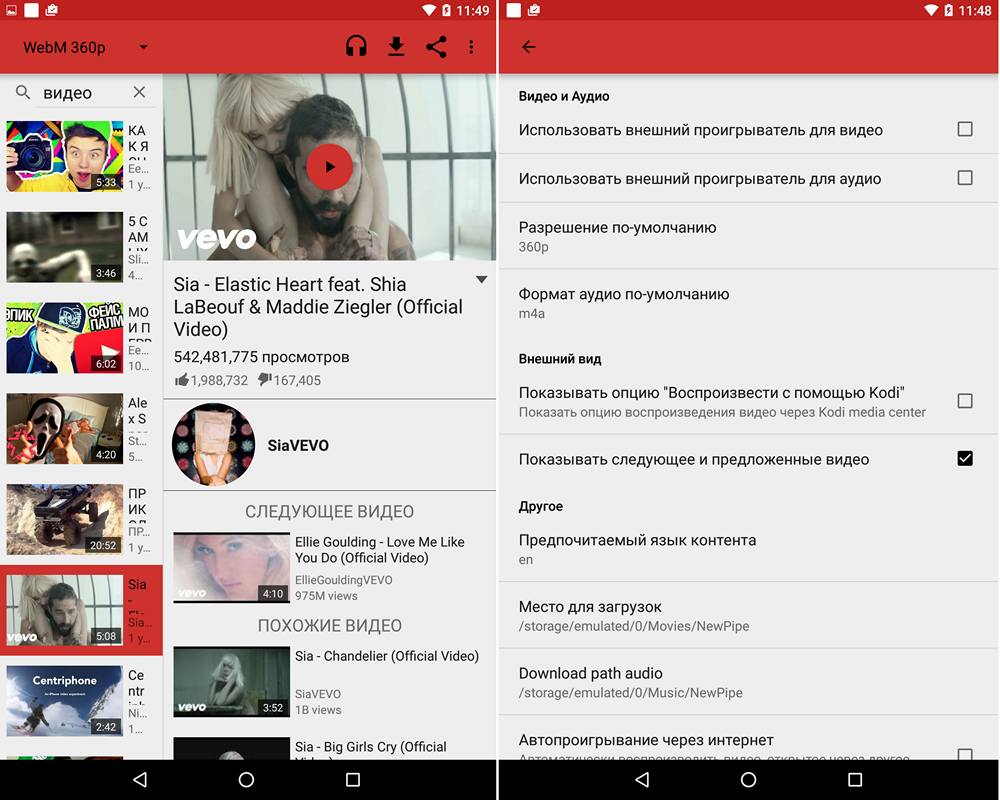1000x800 pixels.
Task: Tap the EllieGouldingVEVO uploader name
Action: [344, 580]
